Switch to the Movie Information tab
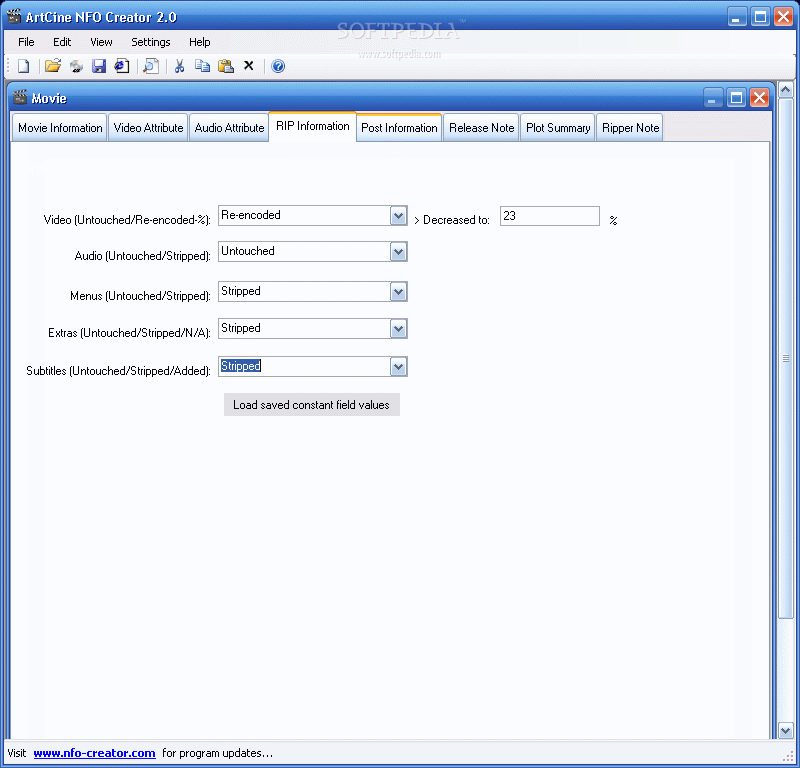The image size is (800, 768). pos(60,128)
